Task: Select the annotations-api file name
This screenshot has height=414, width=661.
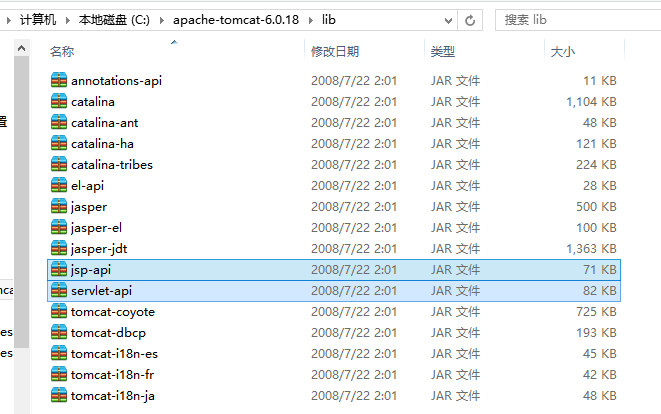Action: pyautogui.click(x=116, y=81)
